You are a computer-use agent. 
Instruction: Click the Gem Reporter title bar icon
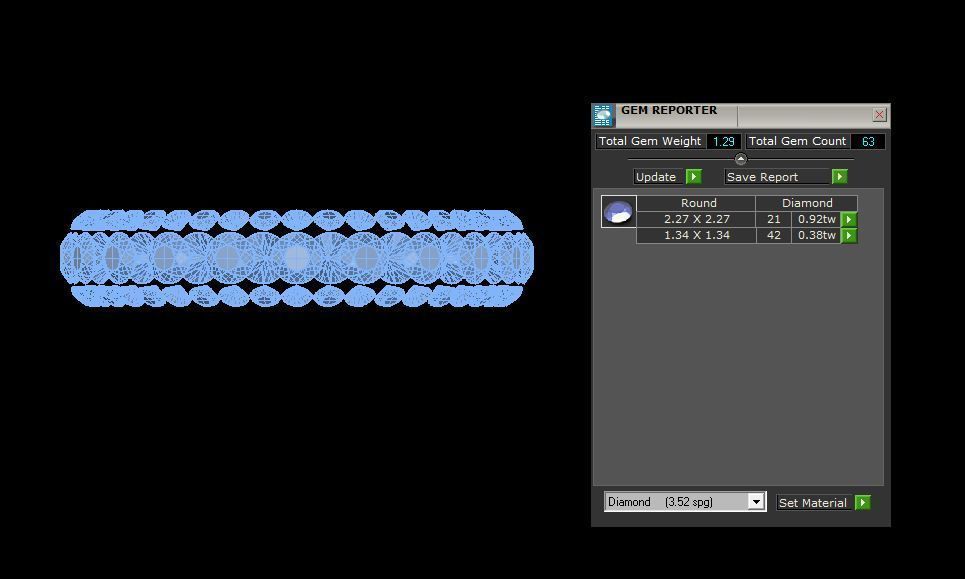[603, 116]
